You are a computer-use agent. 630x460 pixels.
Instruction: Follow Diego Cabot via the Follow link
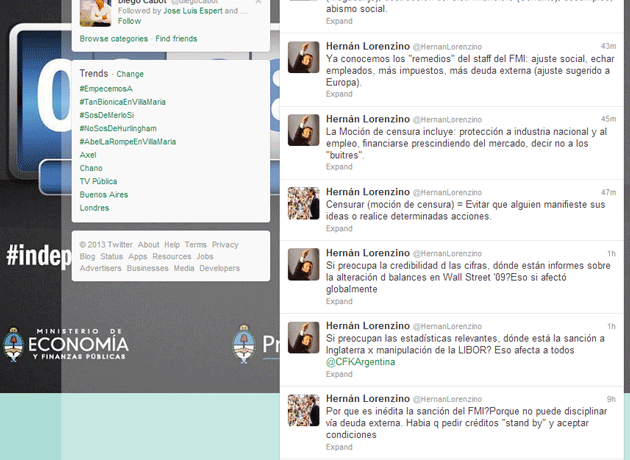[129, 21]
